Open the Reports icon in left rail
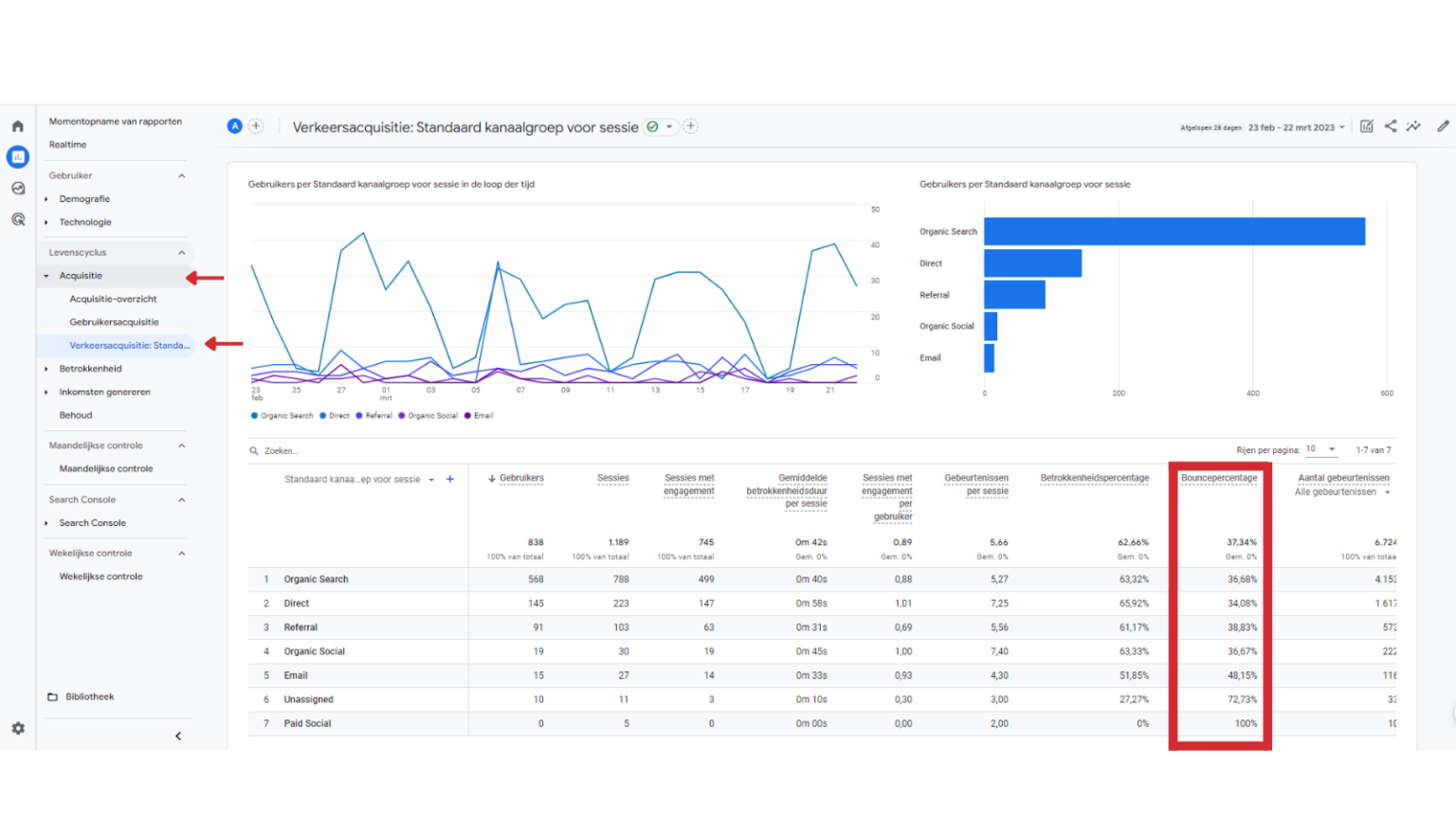Screen dimensions: 1456x819 tap(17, 156)
